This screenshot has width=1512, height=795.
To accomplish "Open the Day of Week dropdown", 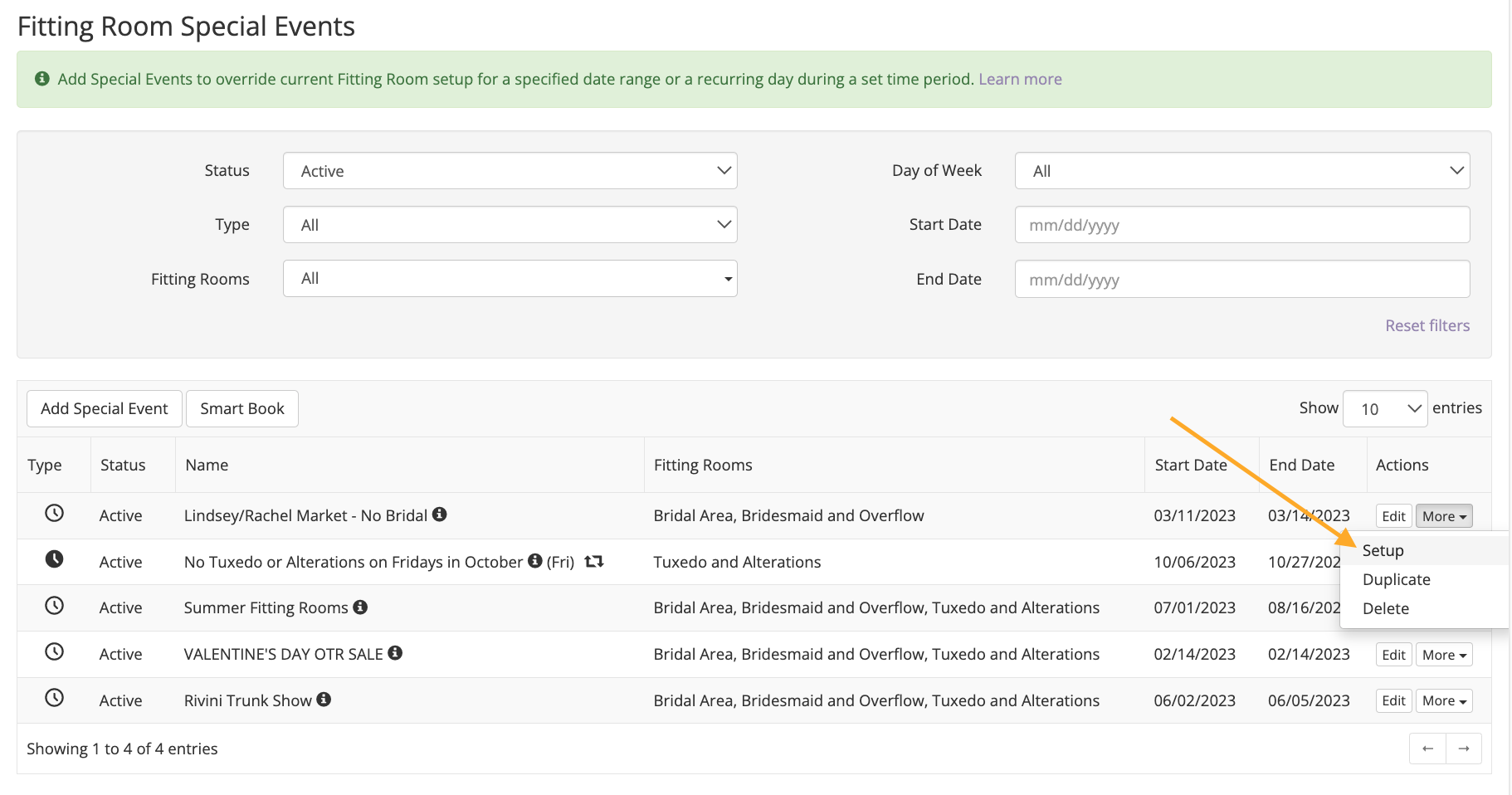I will point(1242,171).
